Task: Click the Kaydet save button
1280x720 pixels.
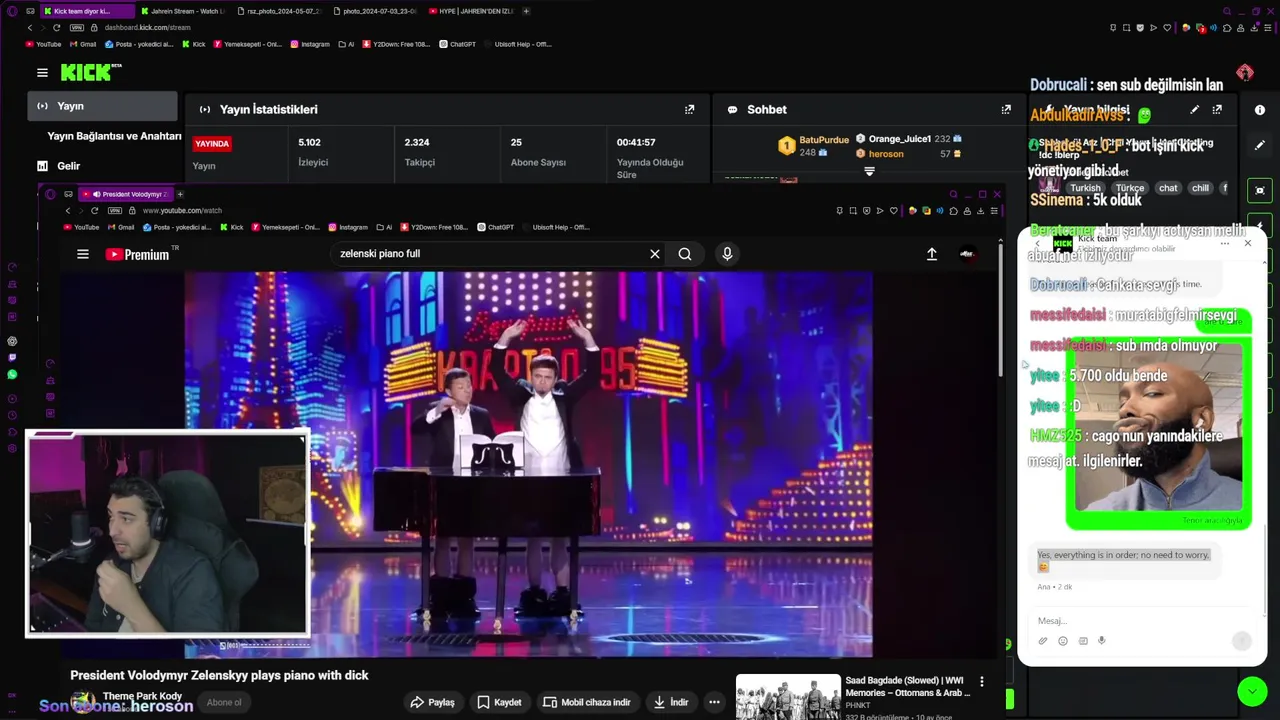Action: pos(499,702)
